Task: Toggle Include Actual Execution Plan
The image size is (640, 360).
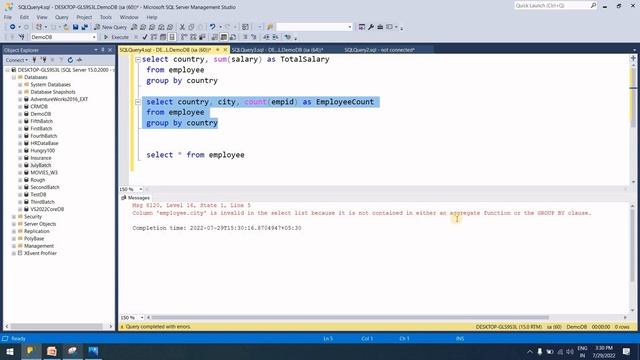Action: coord(184,37)
